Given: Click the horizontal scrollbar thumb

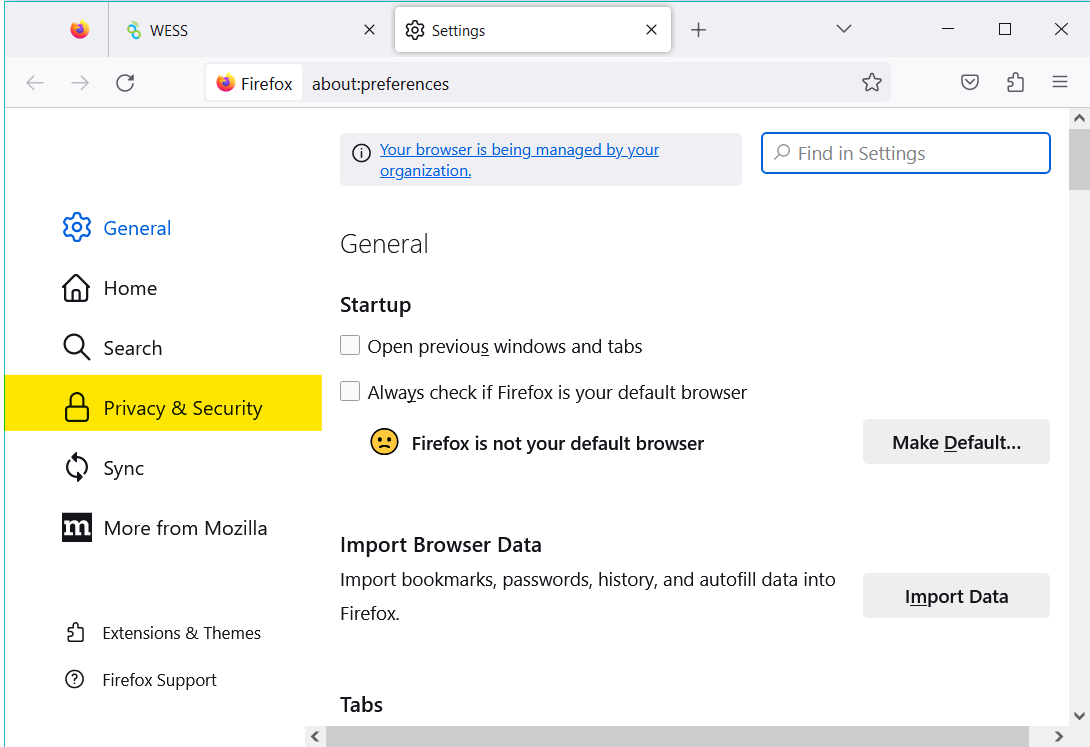Looking at the screenshot, I should [x=677, y=736].
